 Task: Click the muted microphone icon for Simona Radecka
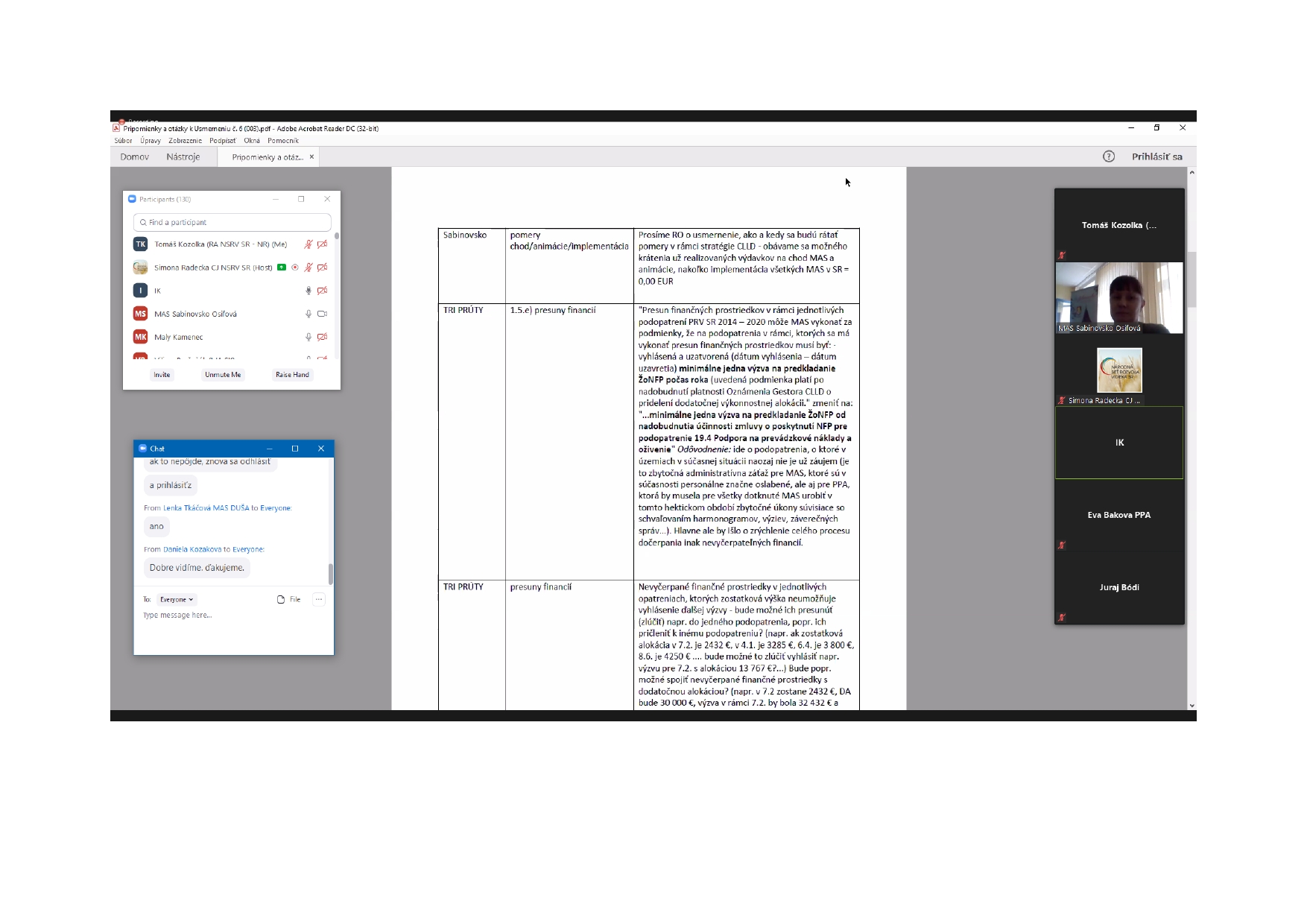pyautogui.click(x=308, y=268)
